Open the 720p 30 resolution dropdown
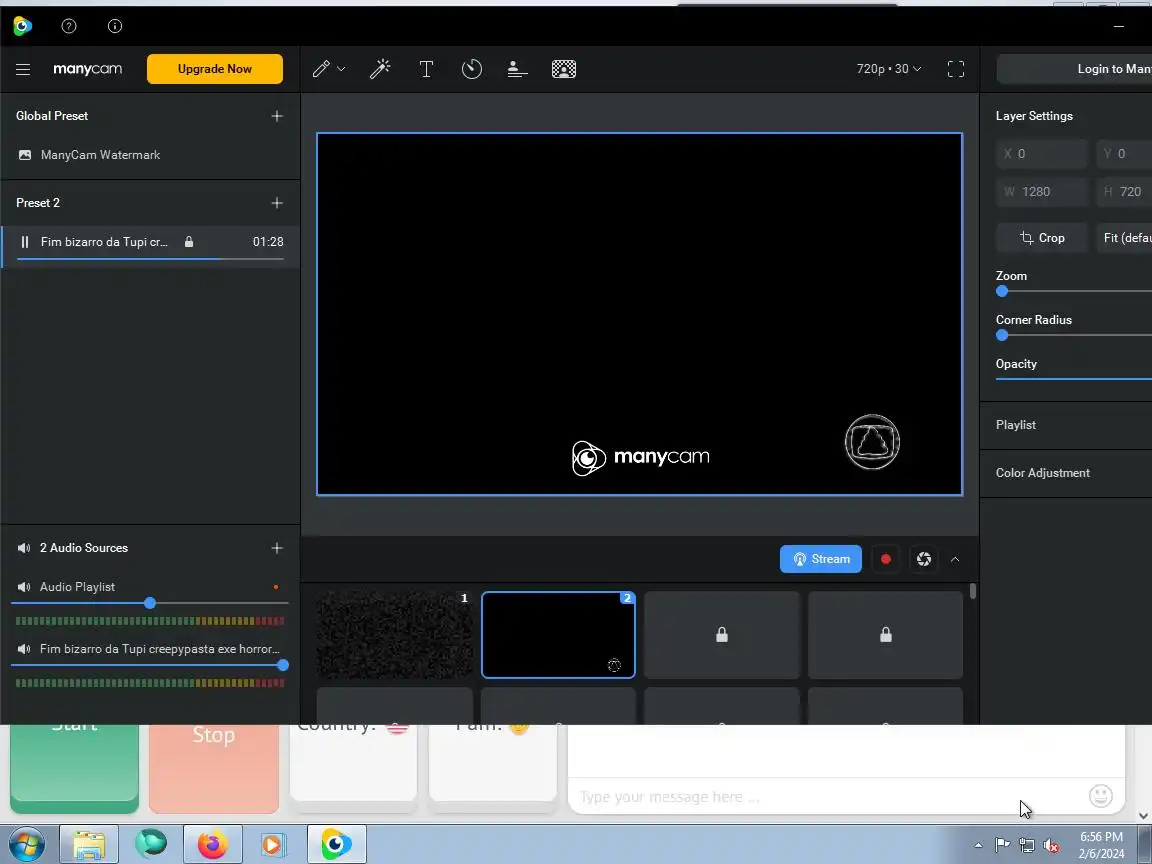This screenshot has height=864, width=1152. [x=888, y=68]
